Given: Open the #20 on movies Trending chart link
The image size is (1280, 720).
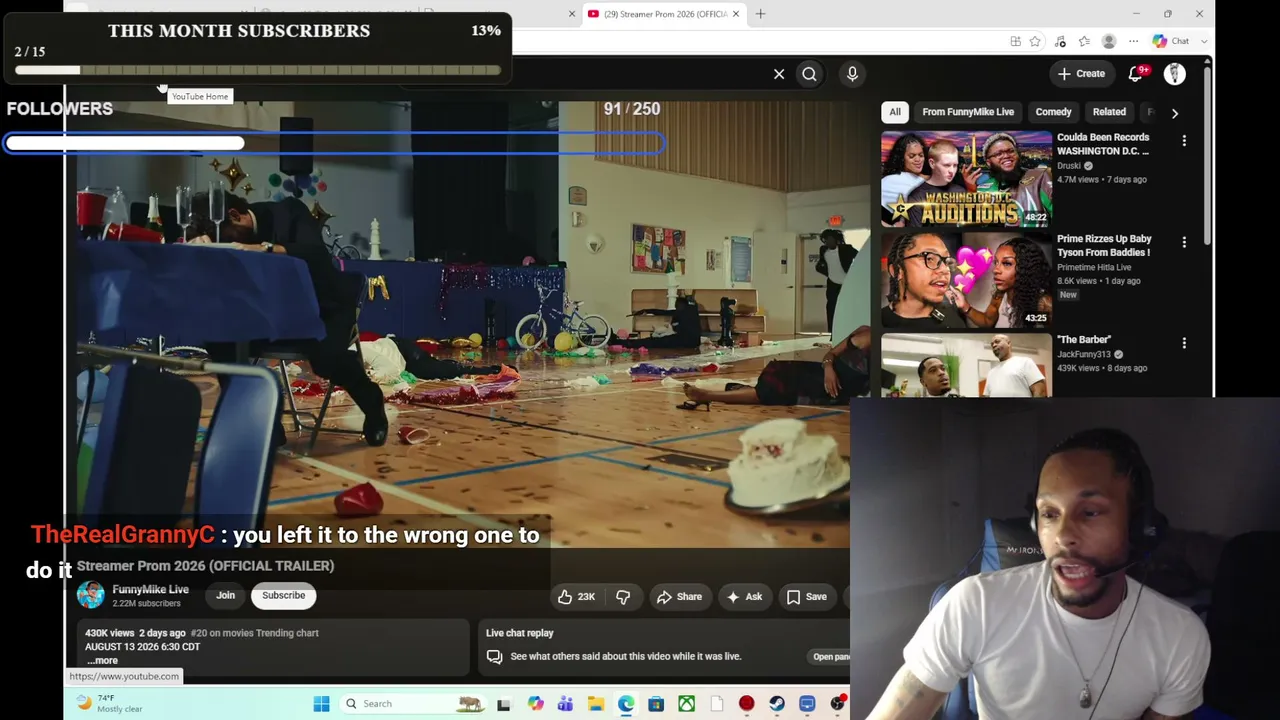Looking at the screenshot, I should (x=254, y=633).
